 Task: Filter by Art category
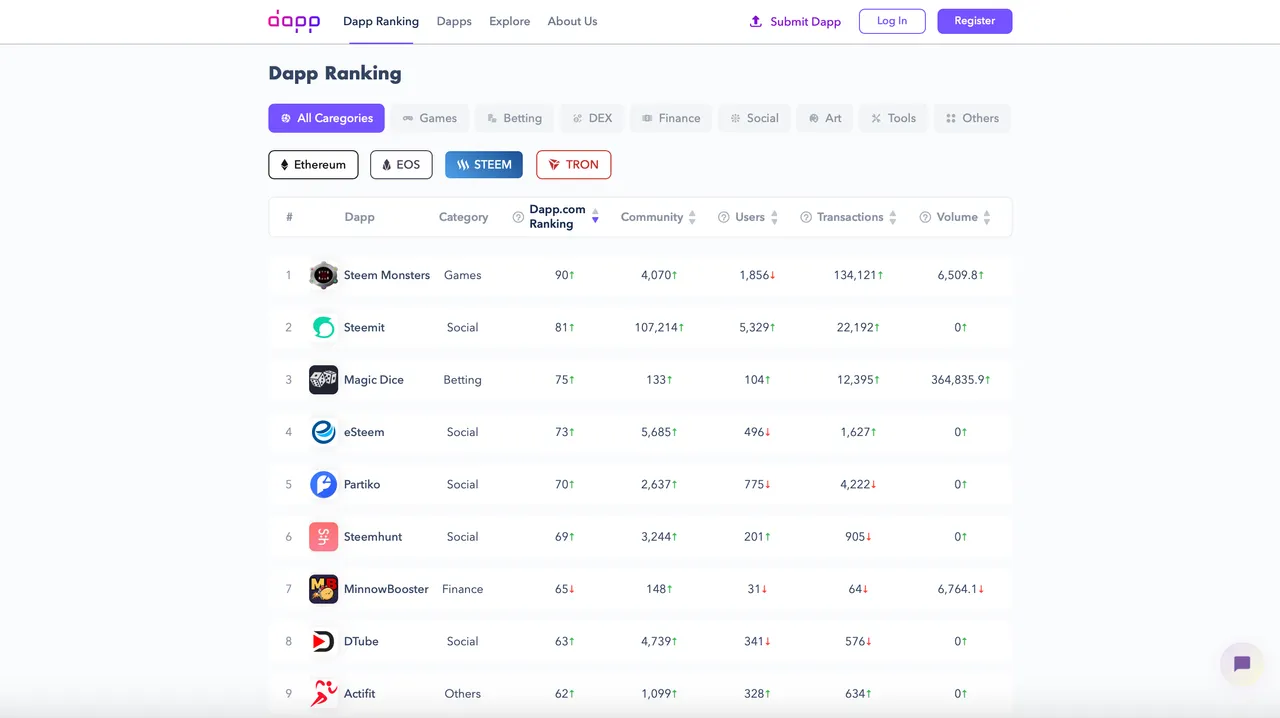coord(825,118)
